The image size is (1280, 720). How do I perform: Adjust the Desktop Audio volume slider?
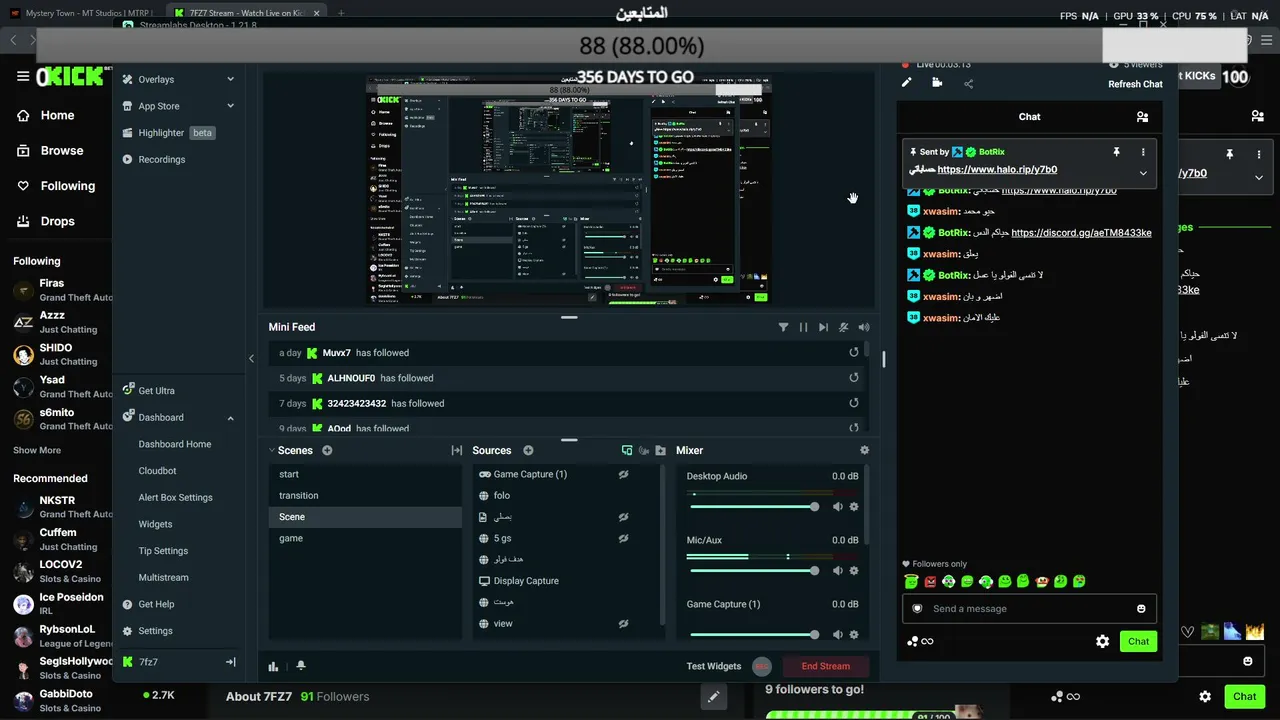tap(755, 507)
